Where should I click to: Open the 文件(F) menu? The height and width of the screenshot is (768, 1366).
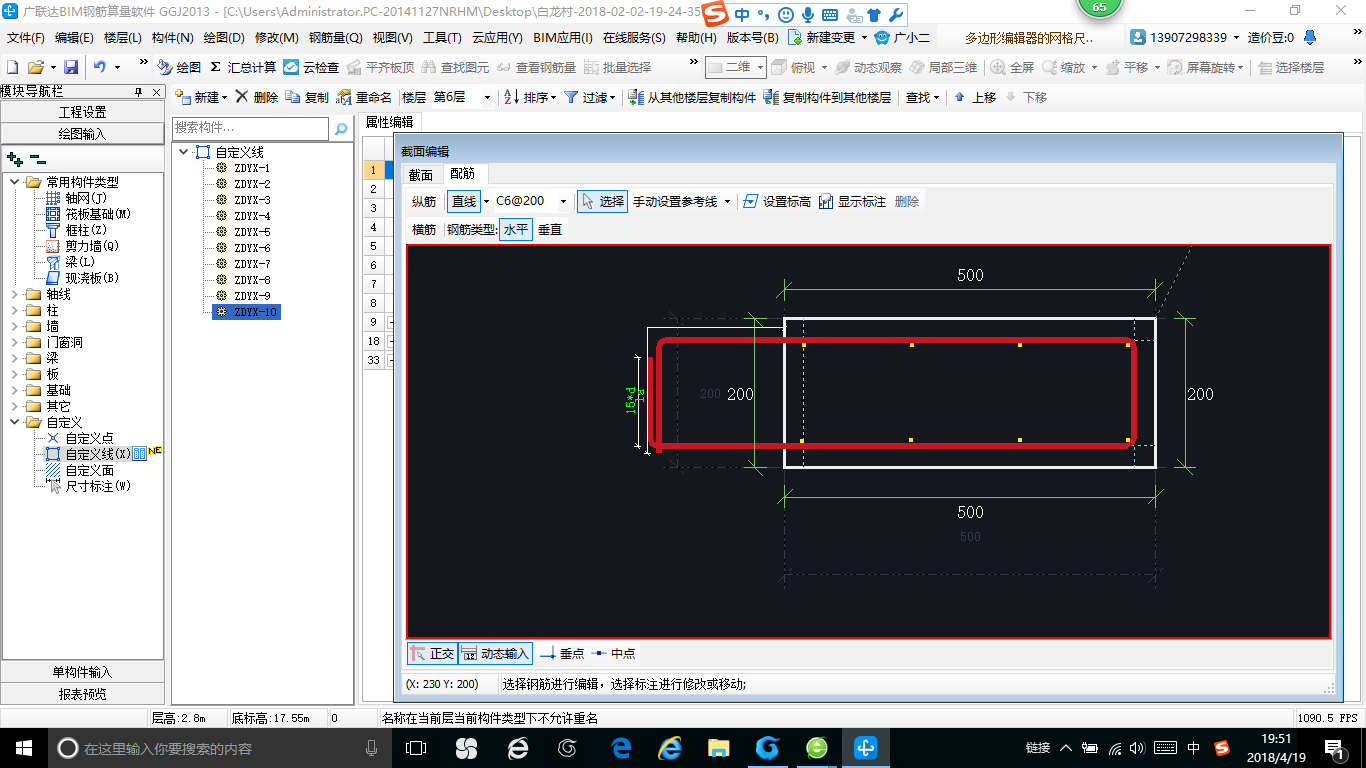tap(26, 38)
